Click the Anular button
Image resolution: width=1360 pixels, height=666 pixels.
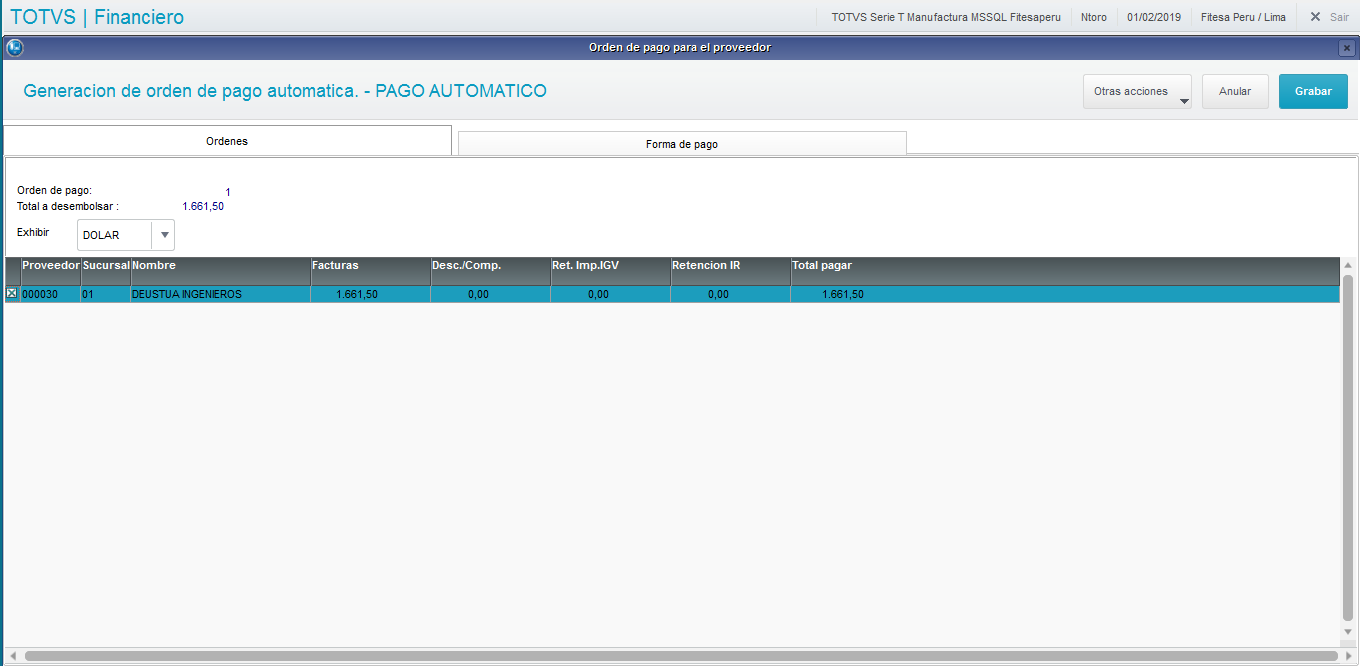[1235, 91]
